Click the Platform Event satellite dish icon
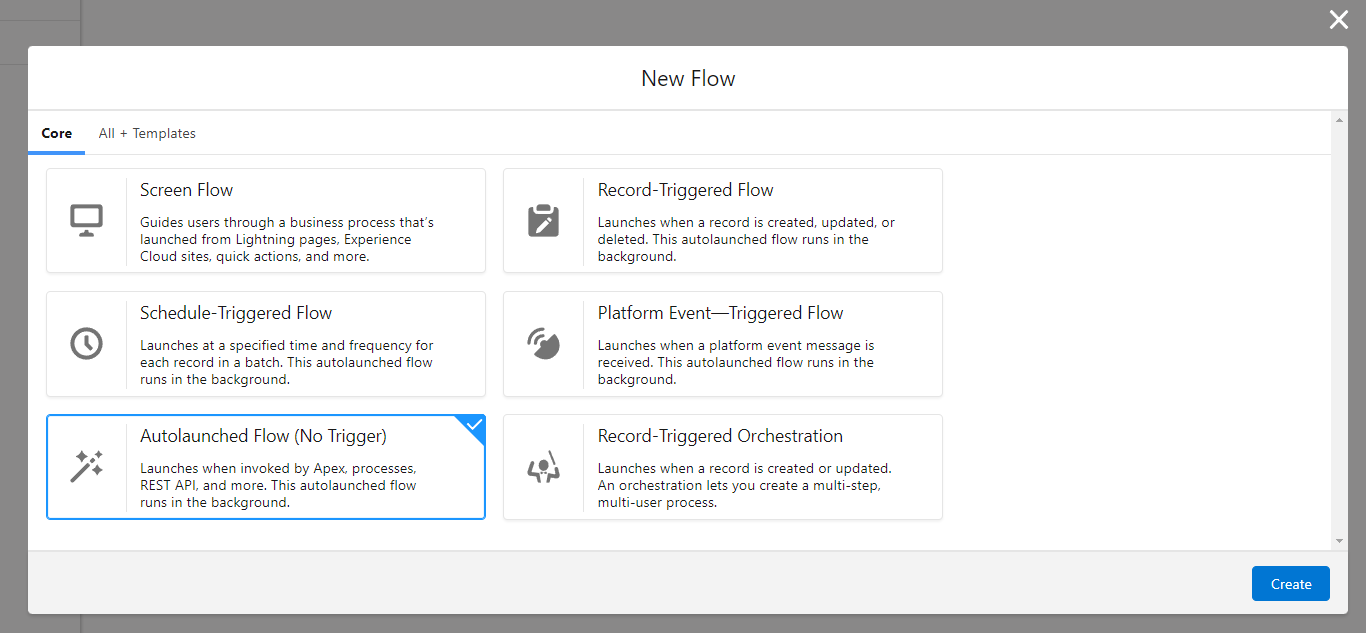 [543, 343]
